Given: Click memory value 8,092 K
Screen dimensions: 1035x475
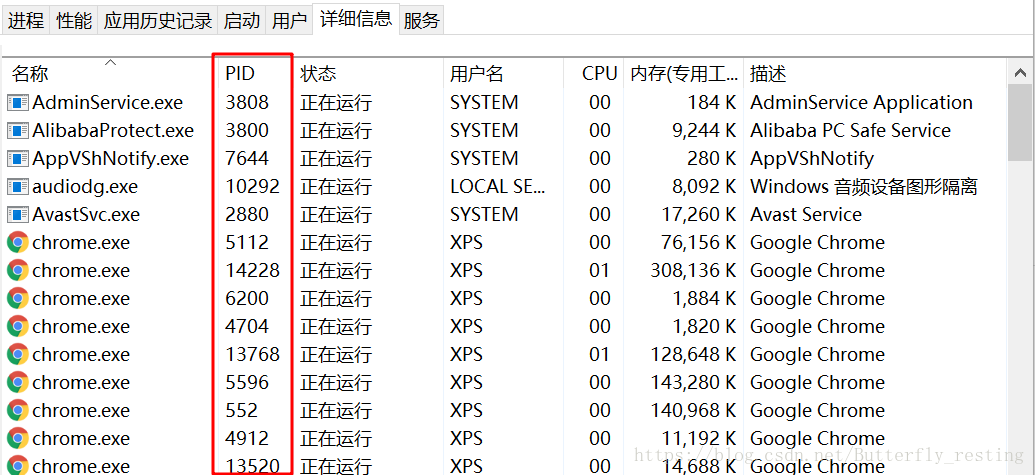Looking at the screenshot, I should [x=704, y=187].
